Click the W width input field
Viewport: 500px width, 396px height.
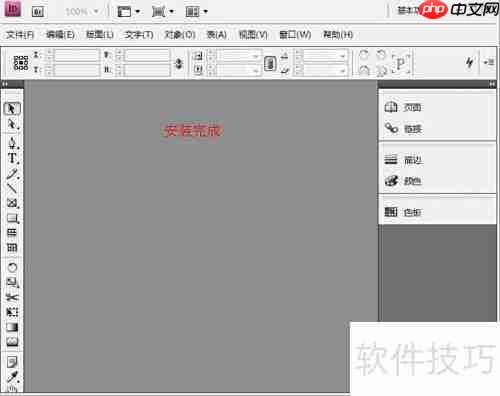pyautogui.click(x=147, y=55)
